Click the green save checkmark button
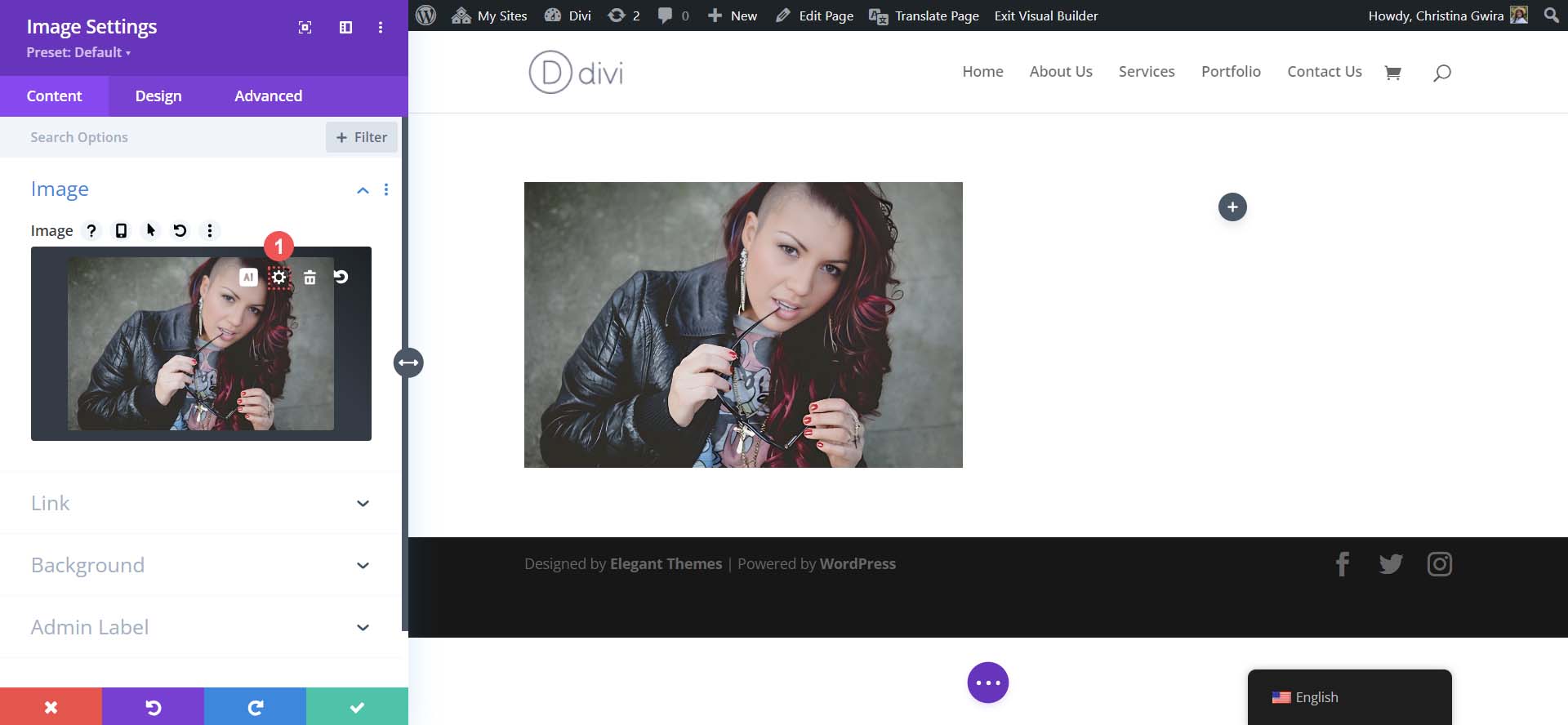Image resolution: width=1568 pixels, height=725 pixels. [x=357, y=706]
